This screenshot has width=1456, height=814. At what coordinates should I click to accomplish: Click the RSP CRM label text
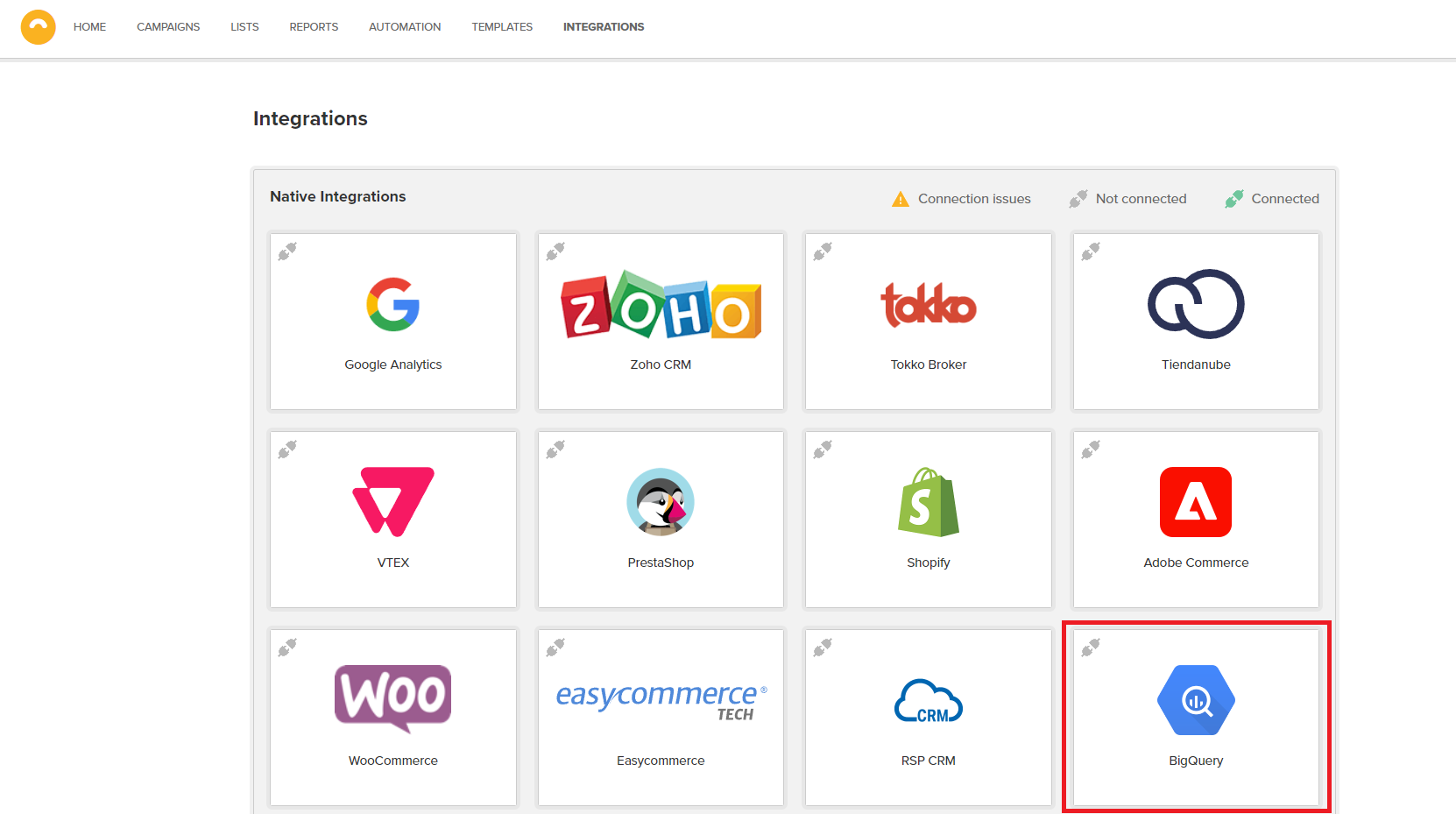tap(929, 761)
